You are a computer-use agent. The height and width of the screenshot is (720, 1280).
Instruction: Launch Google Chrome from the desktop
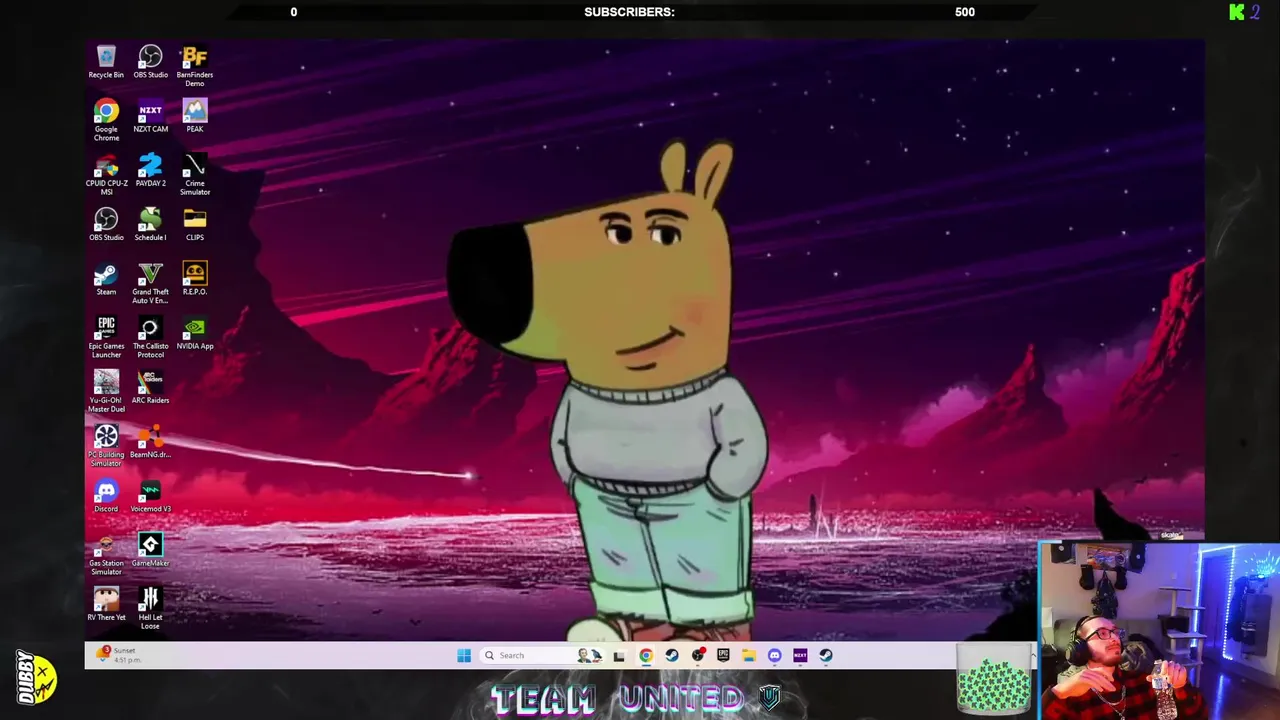click(106, 120)
